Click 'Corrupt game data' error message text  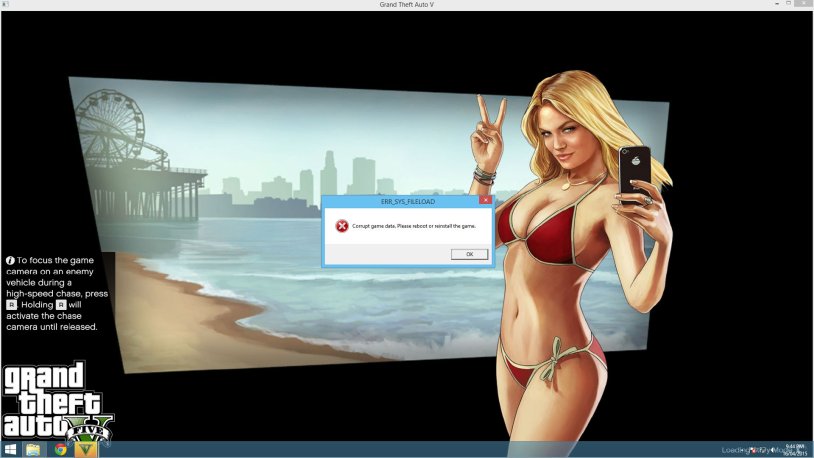tap(414, 226)
